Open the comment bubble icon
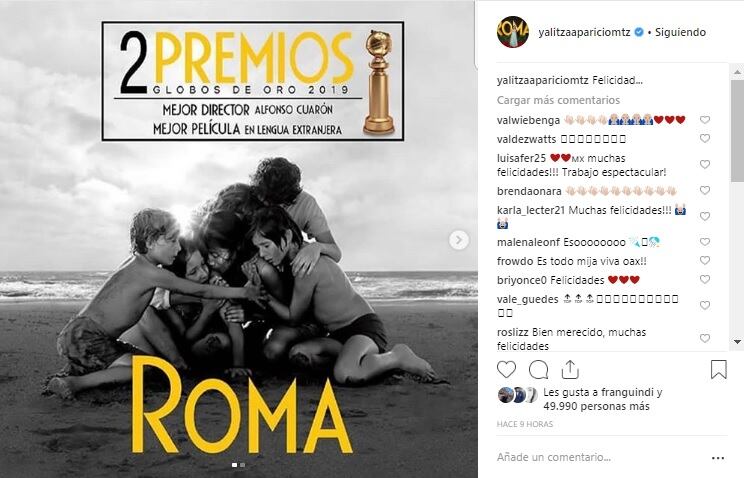 click(538, 369)
